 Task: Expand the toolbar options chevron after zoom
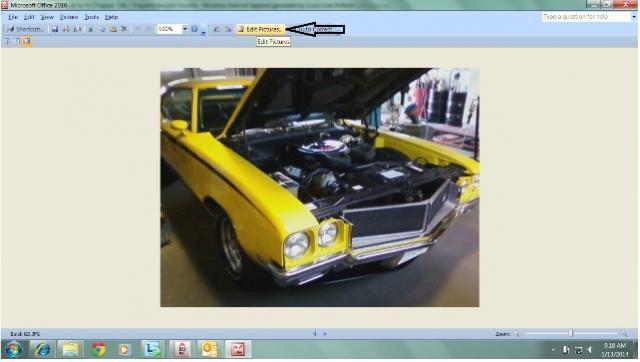coord(203,30)
